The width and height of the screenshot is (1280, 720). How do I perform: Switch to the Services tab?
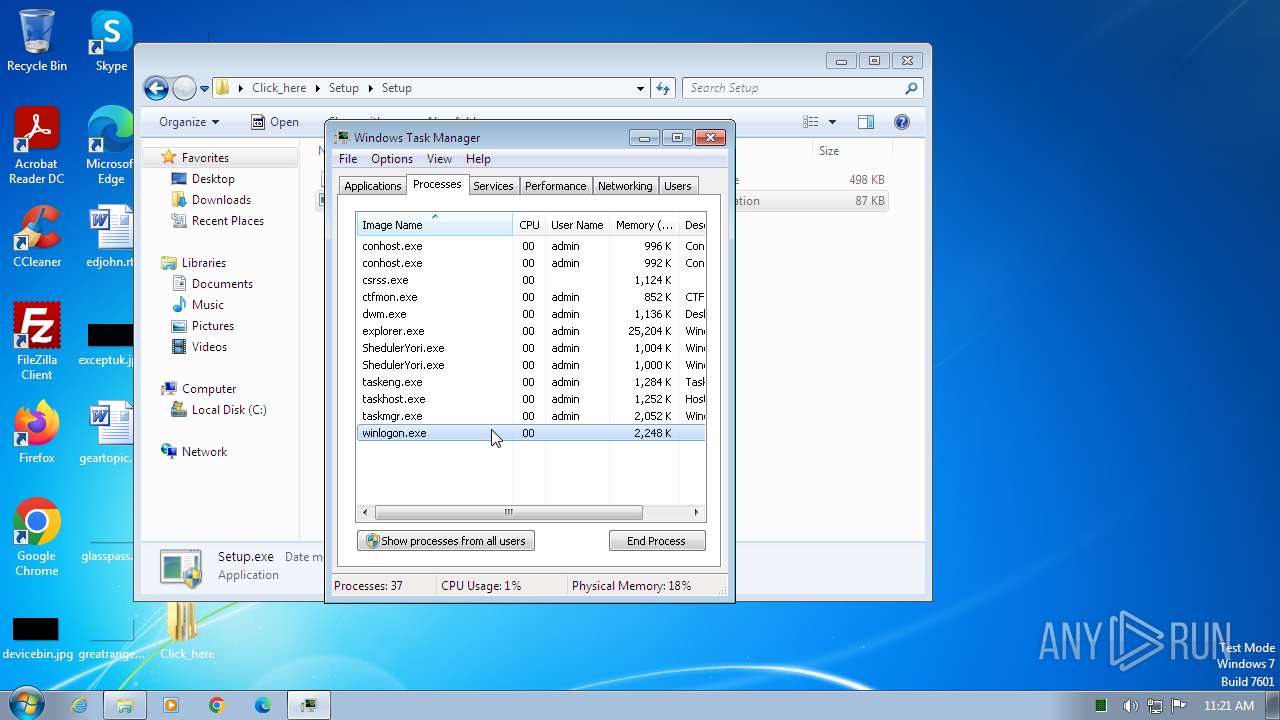pos(493,186)
